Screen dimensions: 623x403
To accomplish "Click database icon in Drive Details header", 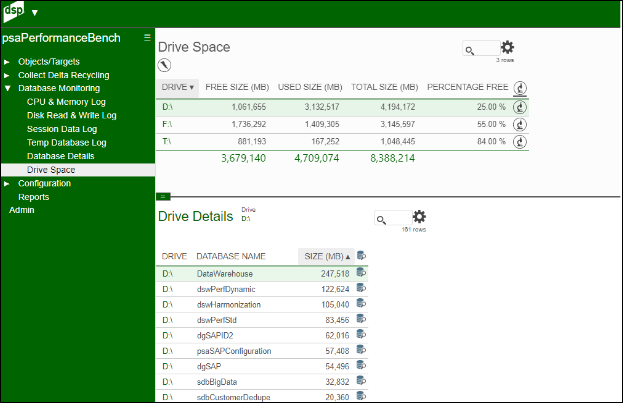I will tap(361, 256).
